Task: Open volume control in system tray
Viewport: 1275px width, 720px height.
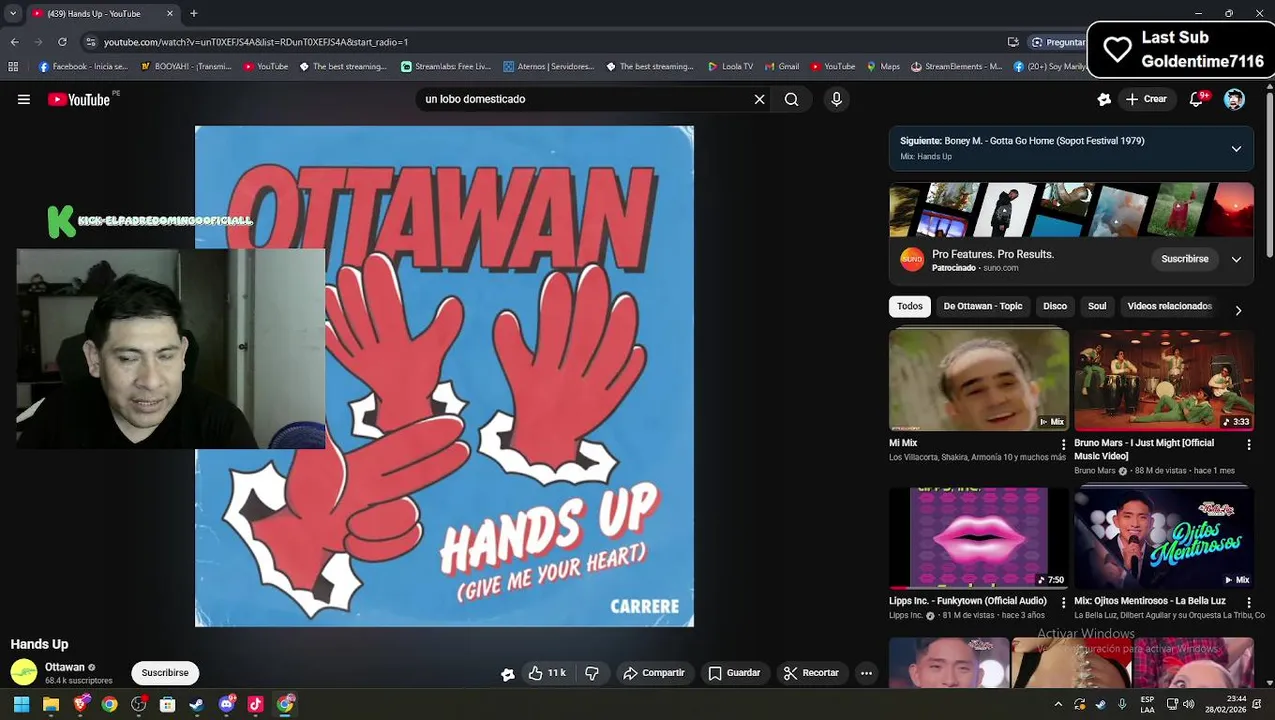Action: coord(1191,704)
